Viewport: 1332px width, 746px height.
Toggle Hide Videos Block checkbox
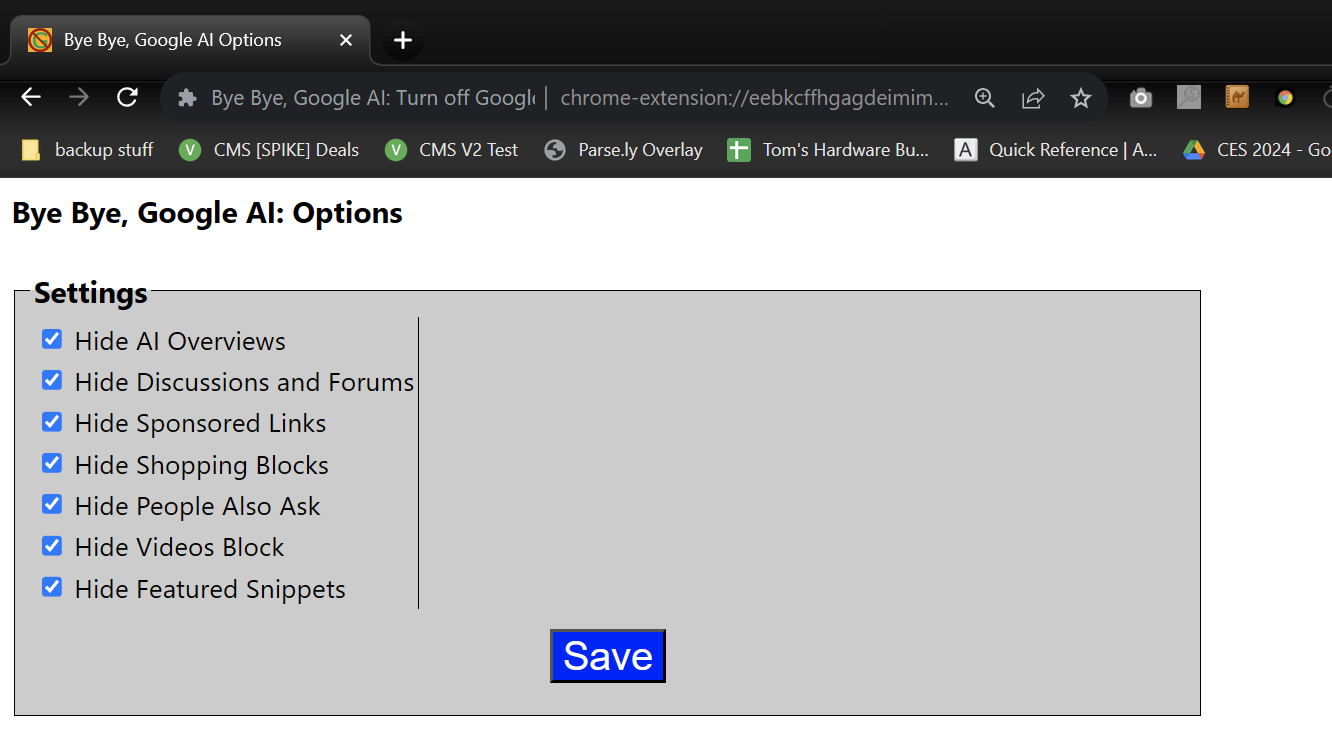pyautogui.click(x=52, y=546)
